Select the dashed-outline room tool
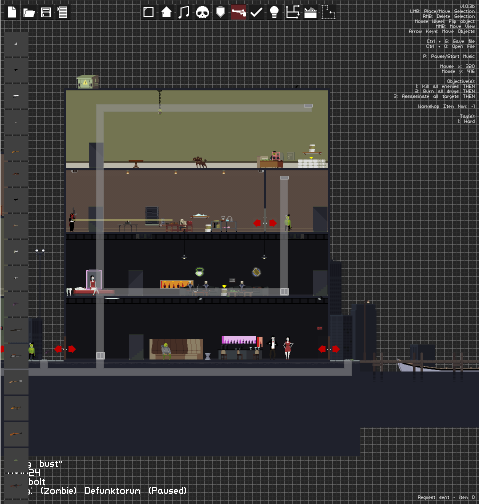Image resolution: width=479 pixels, height=504 pixels. click(328, 12)
